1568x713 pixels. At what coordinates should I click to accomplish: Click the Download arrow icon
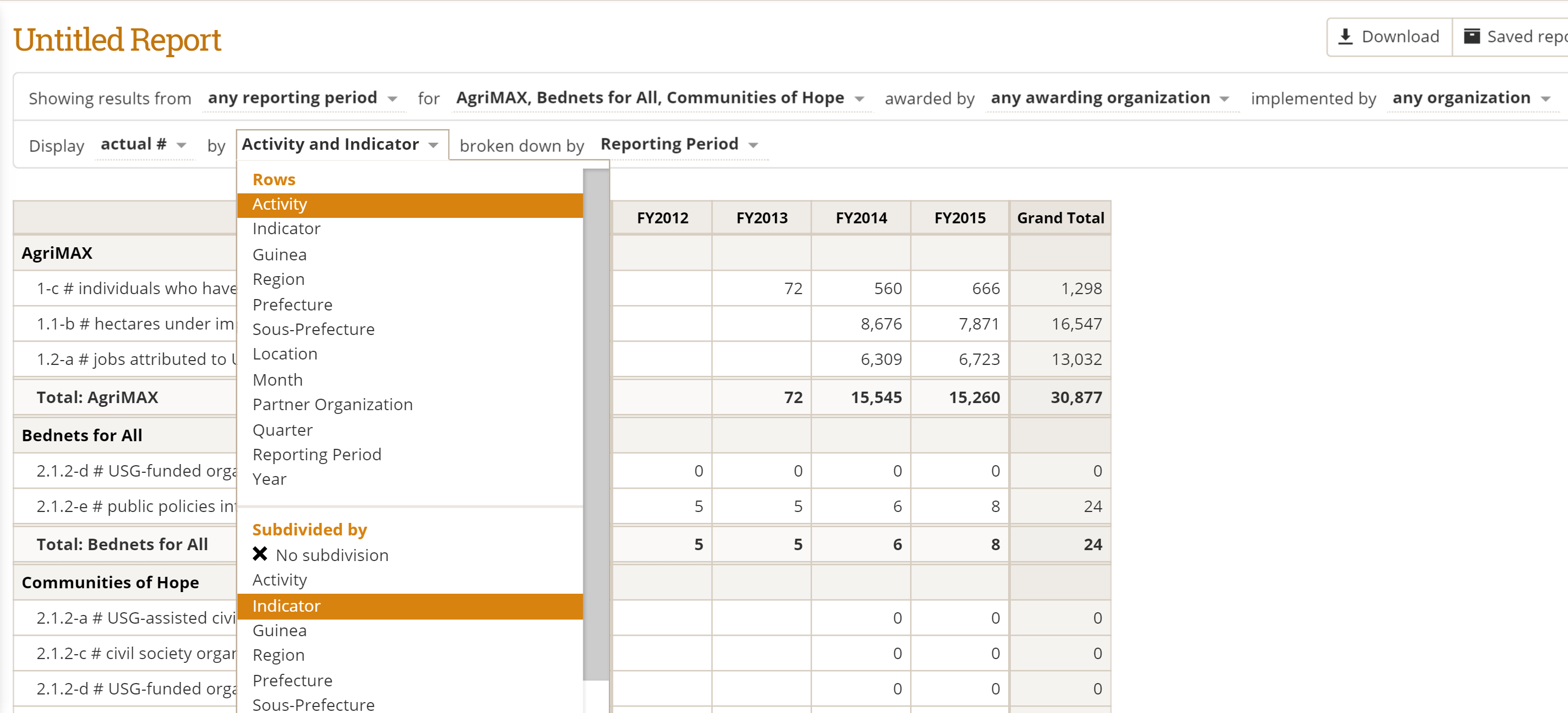pos(1345,37)
